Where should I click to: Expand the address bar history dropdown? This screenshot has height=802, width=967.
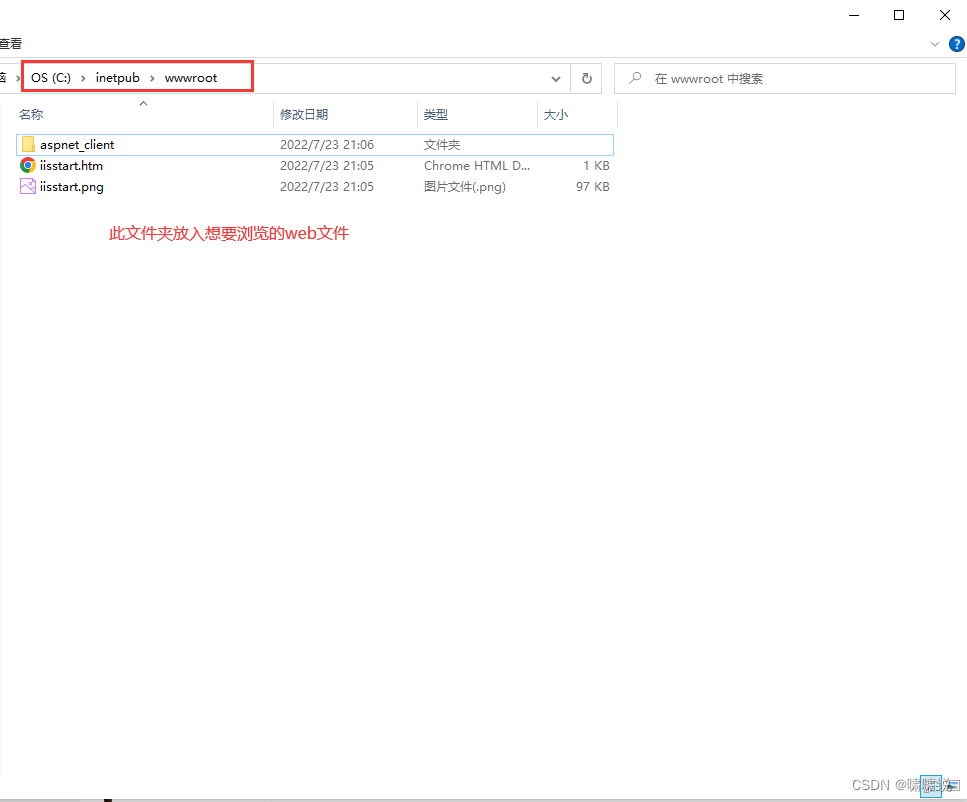click(x=556, y=78)
